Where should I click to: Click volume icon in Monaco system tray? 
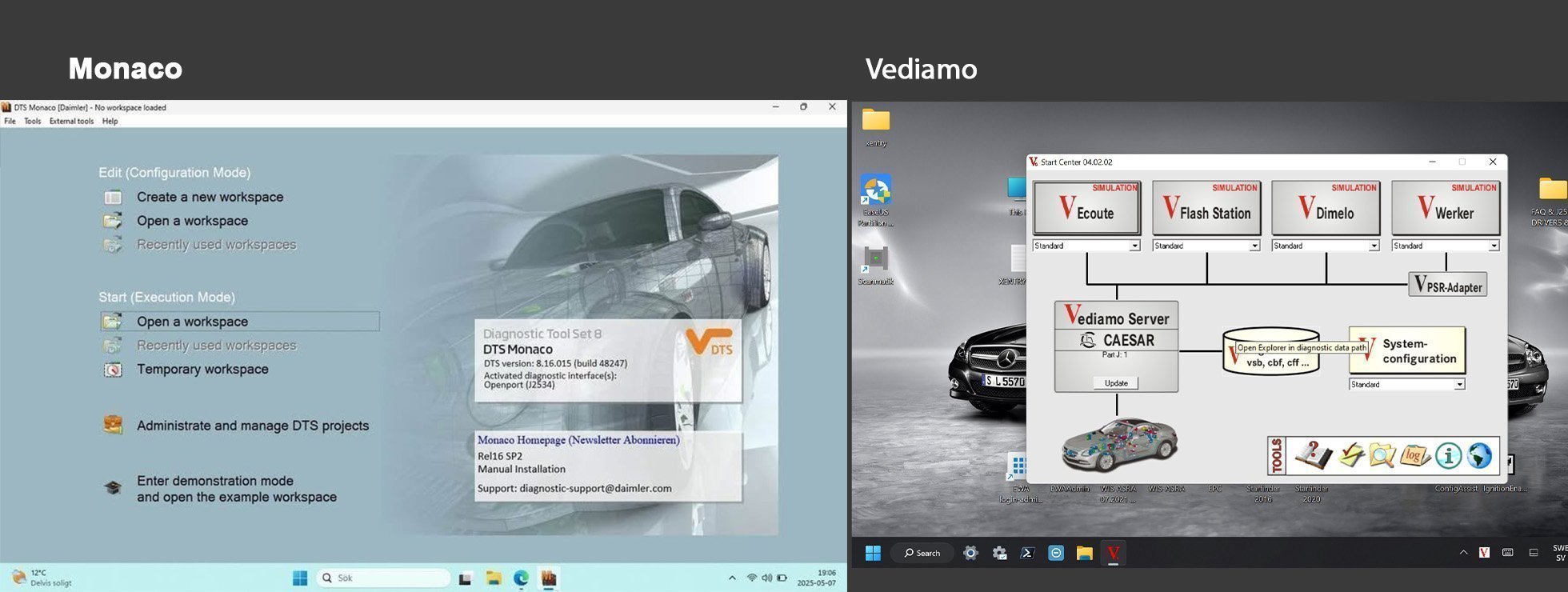pyautogui.click(x=766, y=578)
